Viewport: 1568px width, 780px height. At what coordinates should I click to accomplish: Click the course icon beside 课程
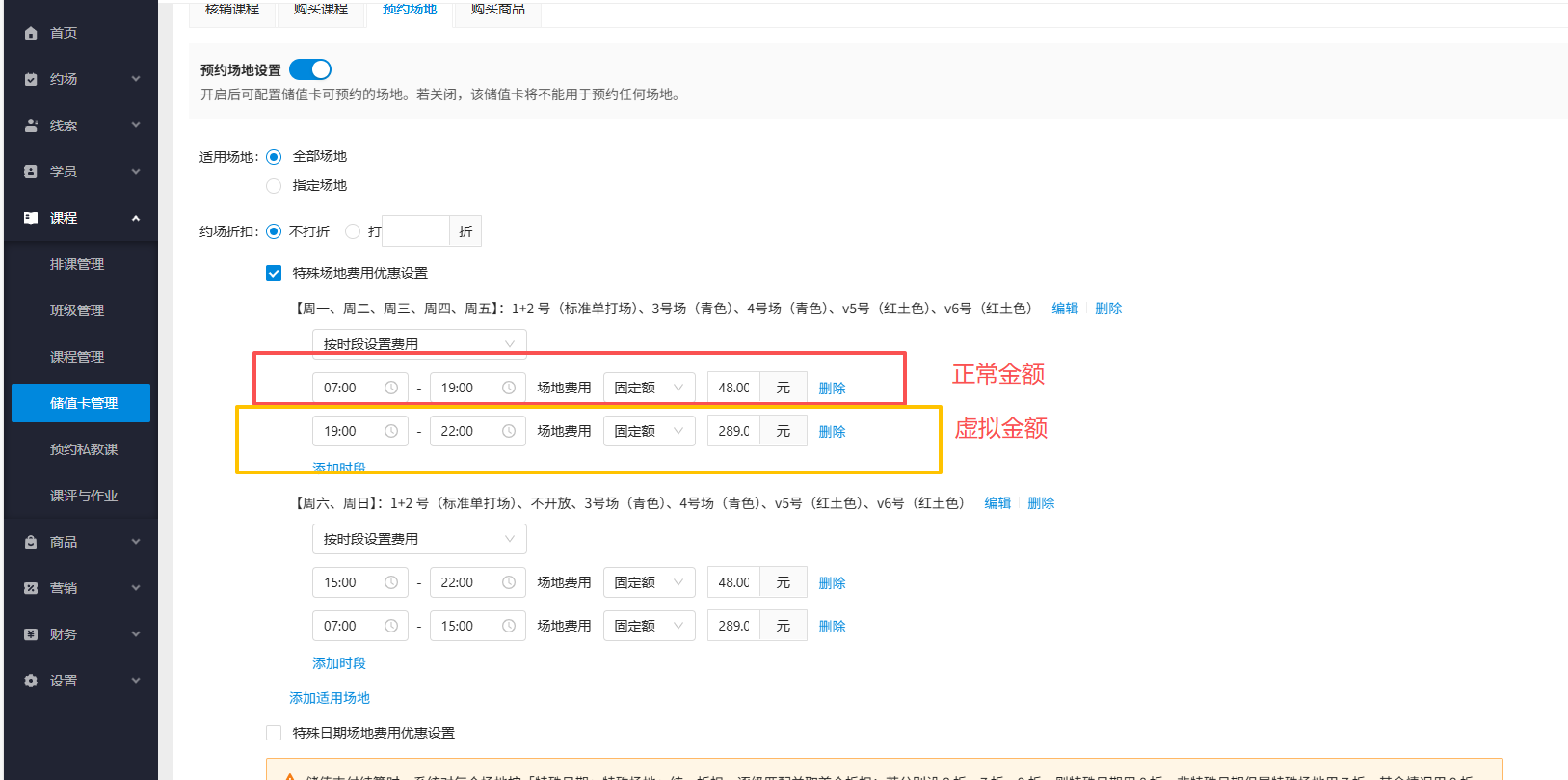click(x=31, y=218)
